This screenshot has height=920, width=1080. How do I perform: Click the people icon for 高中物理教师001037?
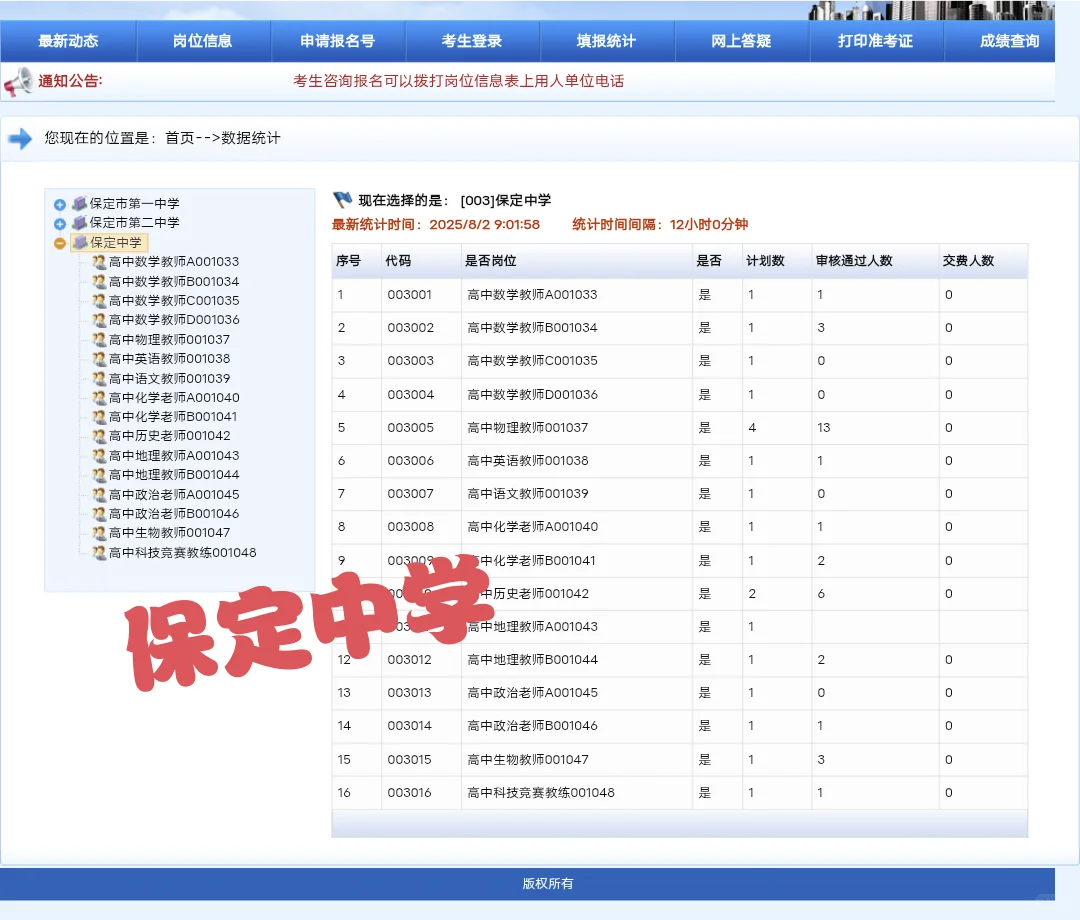(99, 339)
